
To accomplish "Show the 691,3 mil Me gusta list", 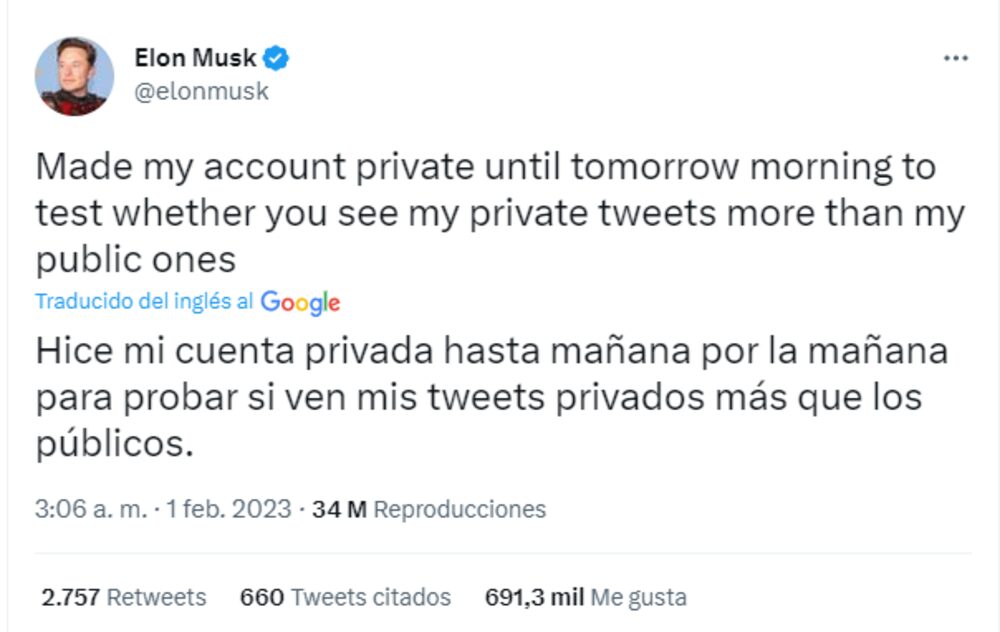I will click(x=585, y=598).
